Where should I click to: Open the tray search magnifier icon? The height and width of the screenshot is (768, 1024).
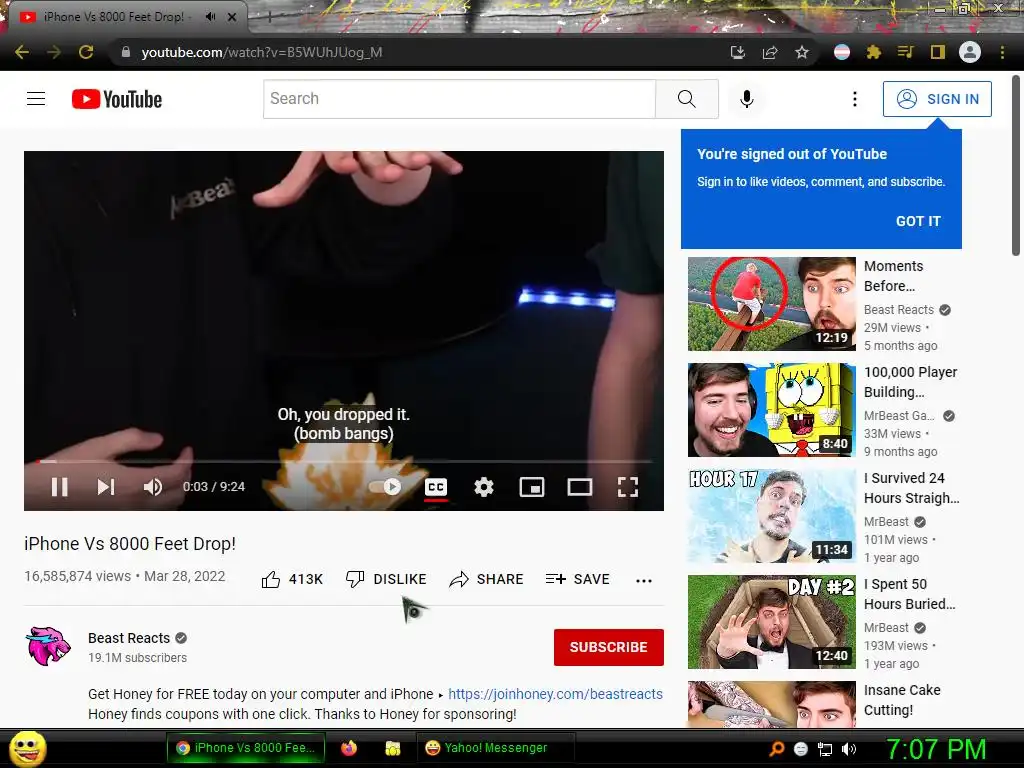click(x=777, y=749)
